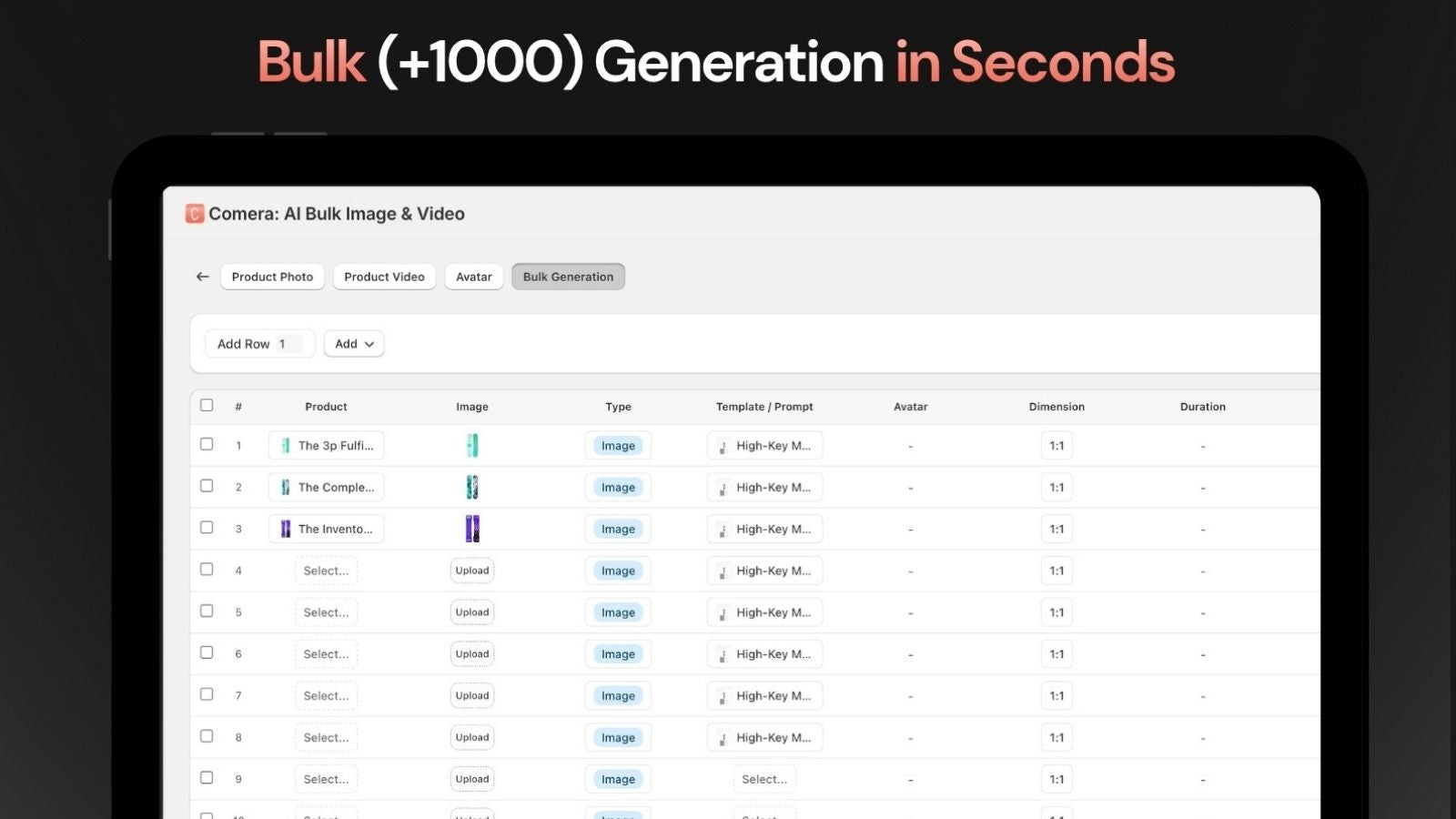Click the 1:1 dimension in row 7

click(x=1057, y=696)
